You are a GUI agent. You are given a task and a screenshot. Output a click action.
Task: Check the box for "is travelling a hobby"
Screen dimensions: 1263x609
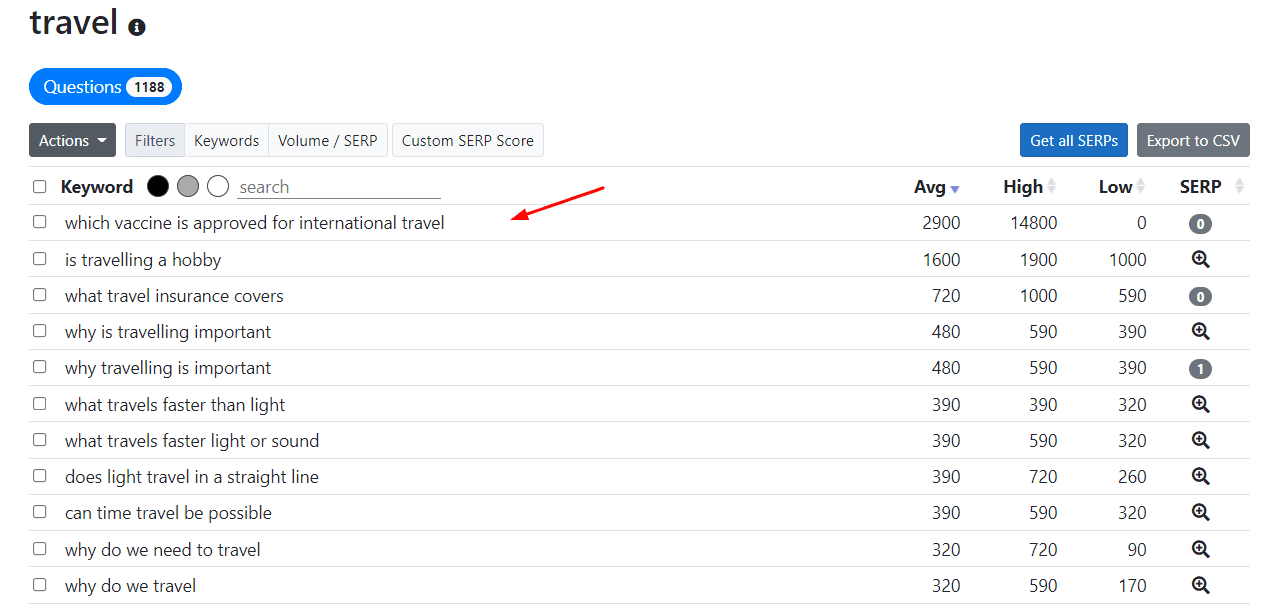click(x=40, y=259)
